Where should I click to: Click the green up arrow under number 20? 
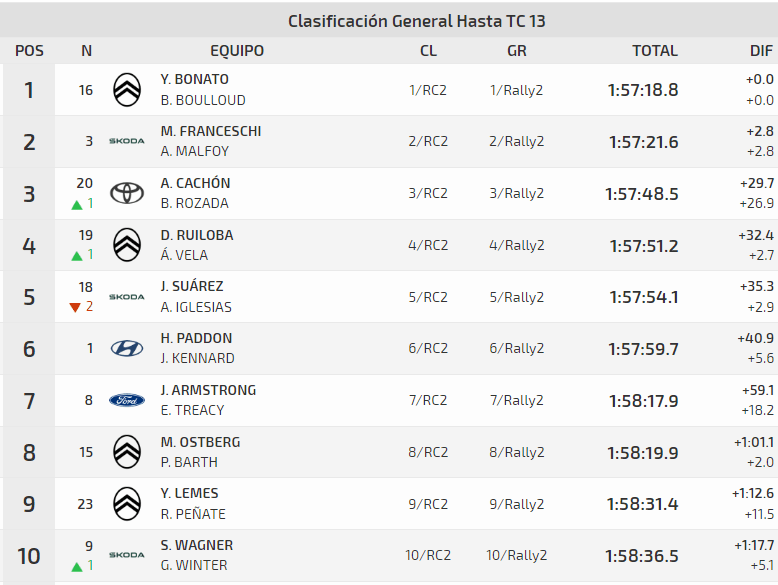click(x=76, y=205)
